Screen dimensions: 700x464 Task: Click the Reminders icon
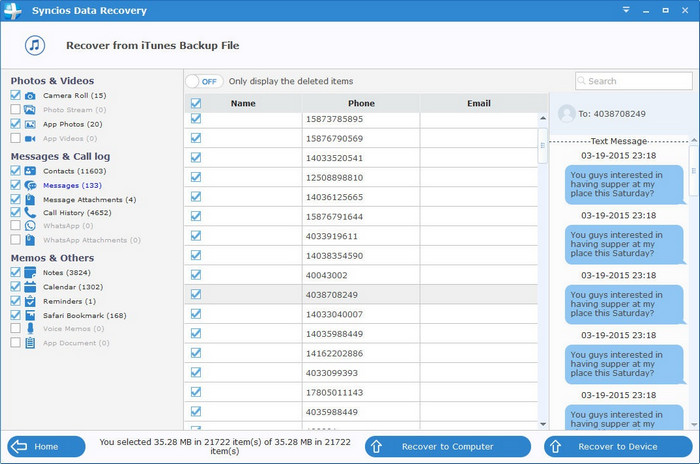[30, 301]
